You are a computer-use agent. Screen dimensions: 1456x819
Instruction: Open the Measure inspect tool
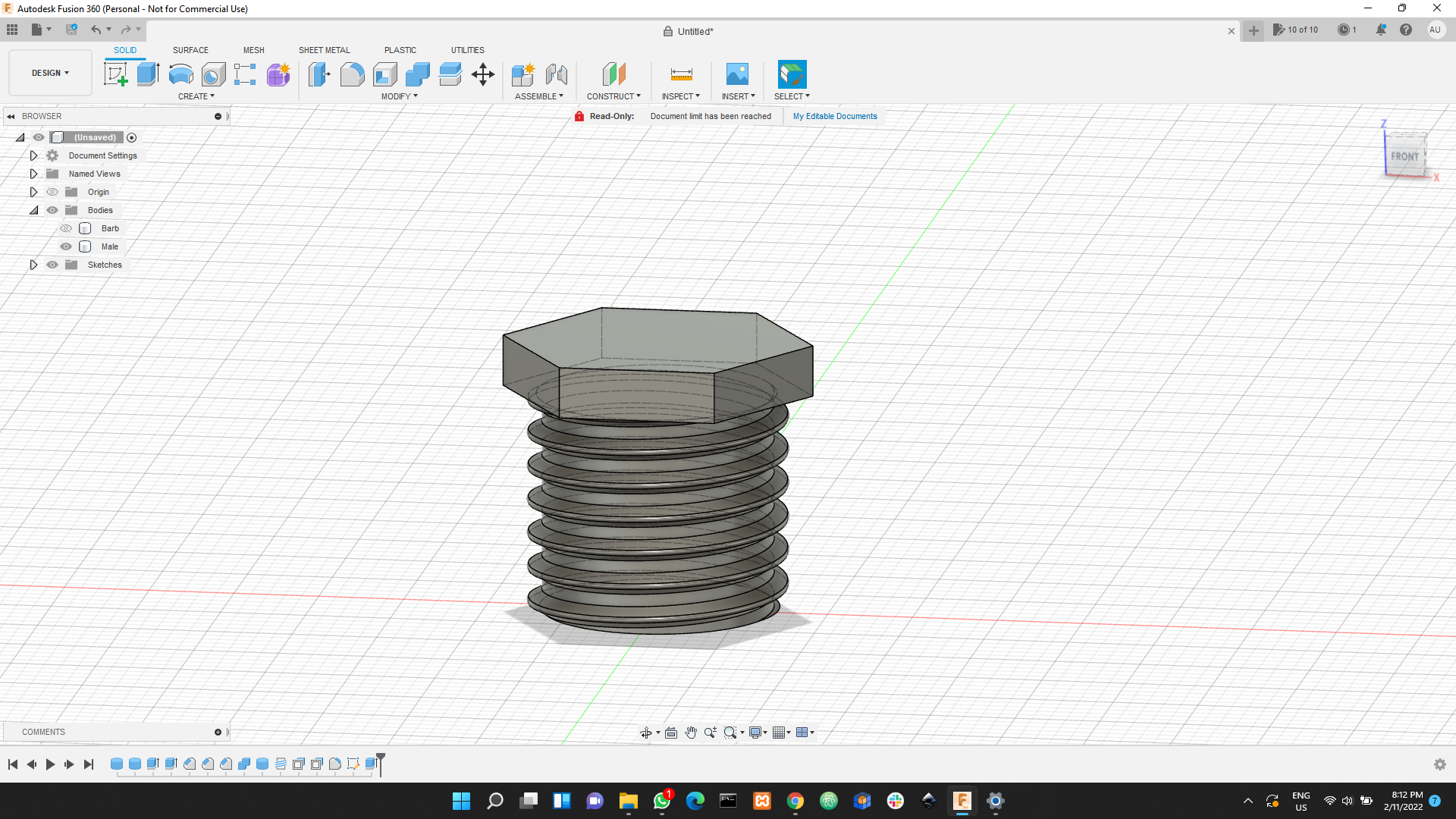[x=680, y=74]
